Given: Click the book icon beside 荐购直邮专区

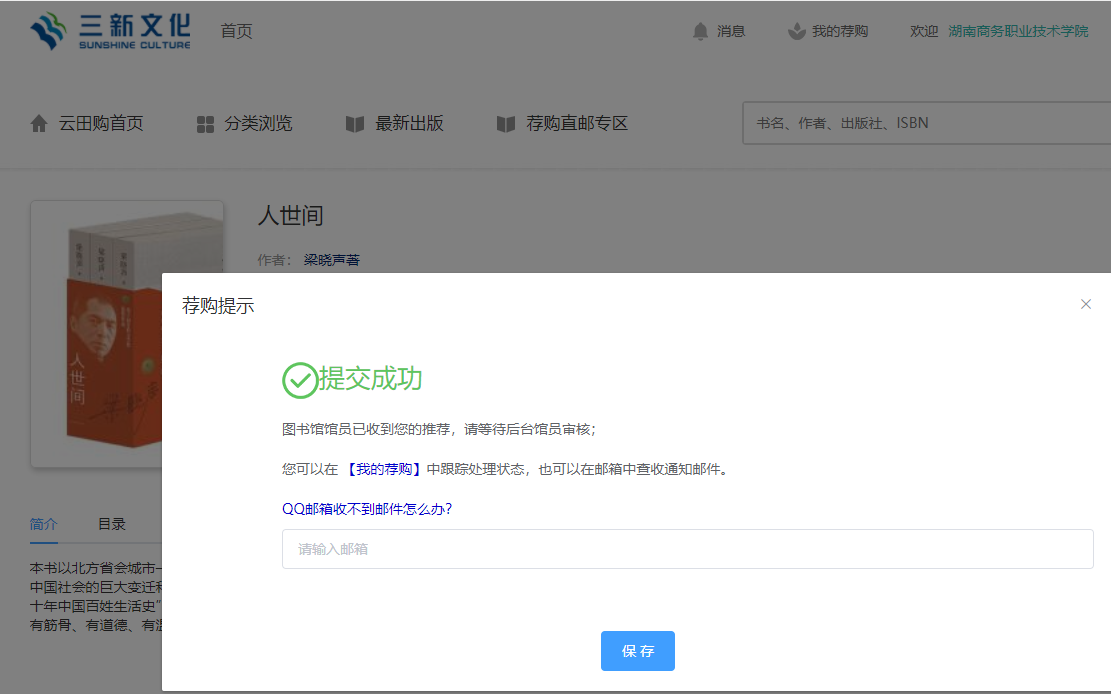Looking at the screenshot, I should click(506, 124).
